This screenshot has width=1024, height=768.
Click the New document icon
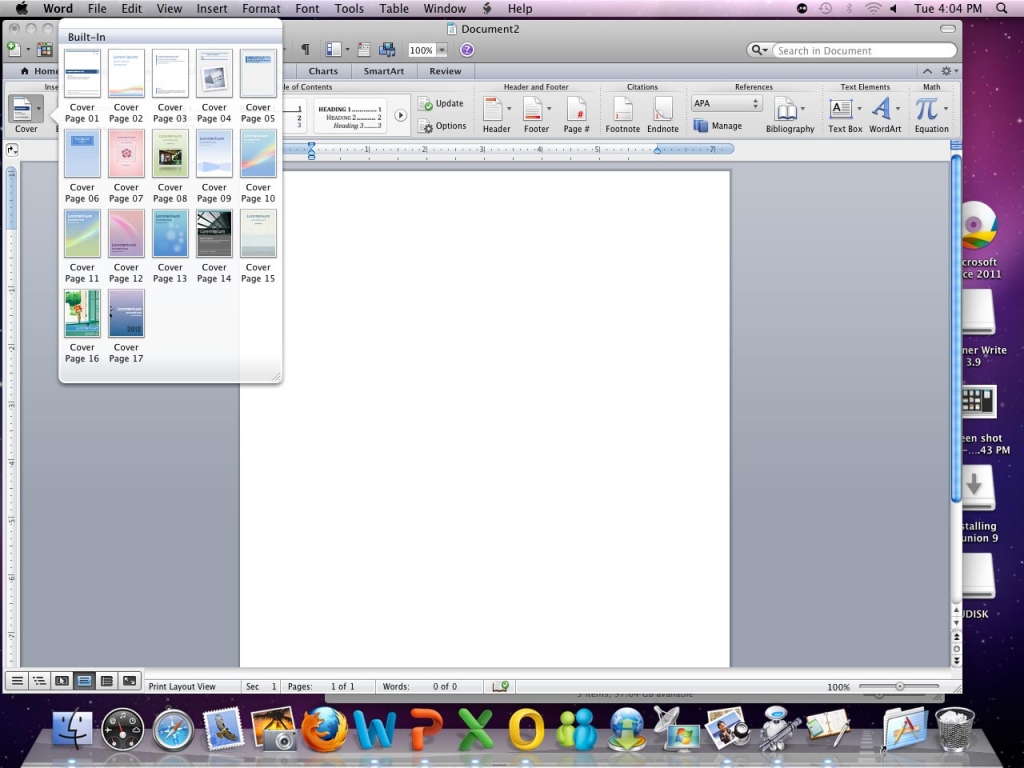[x=13, y=50]
